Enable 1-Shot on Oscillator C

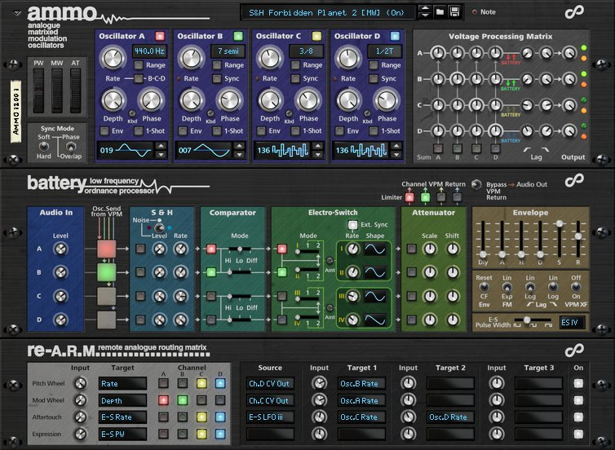point(294,130)
